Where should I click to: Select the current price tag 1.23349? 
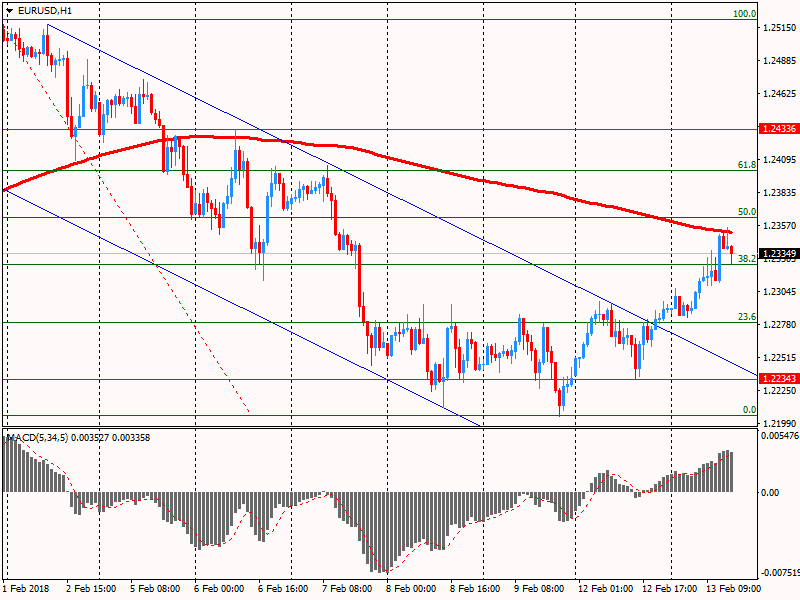[x=779, y=254]
